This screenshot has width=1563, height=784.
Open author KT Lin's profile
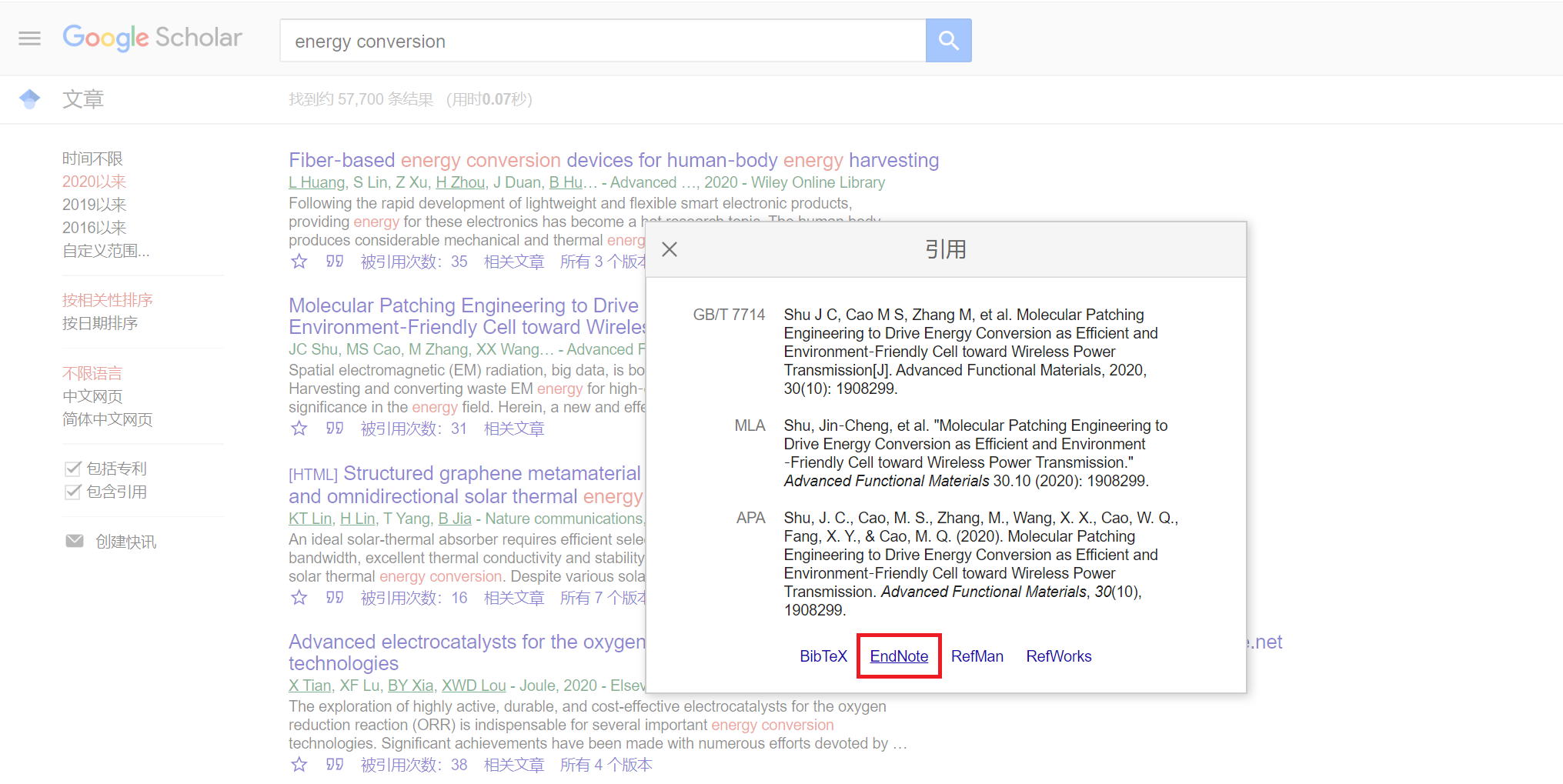(310, 519)
